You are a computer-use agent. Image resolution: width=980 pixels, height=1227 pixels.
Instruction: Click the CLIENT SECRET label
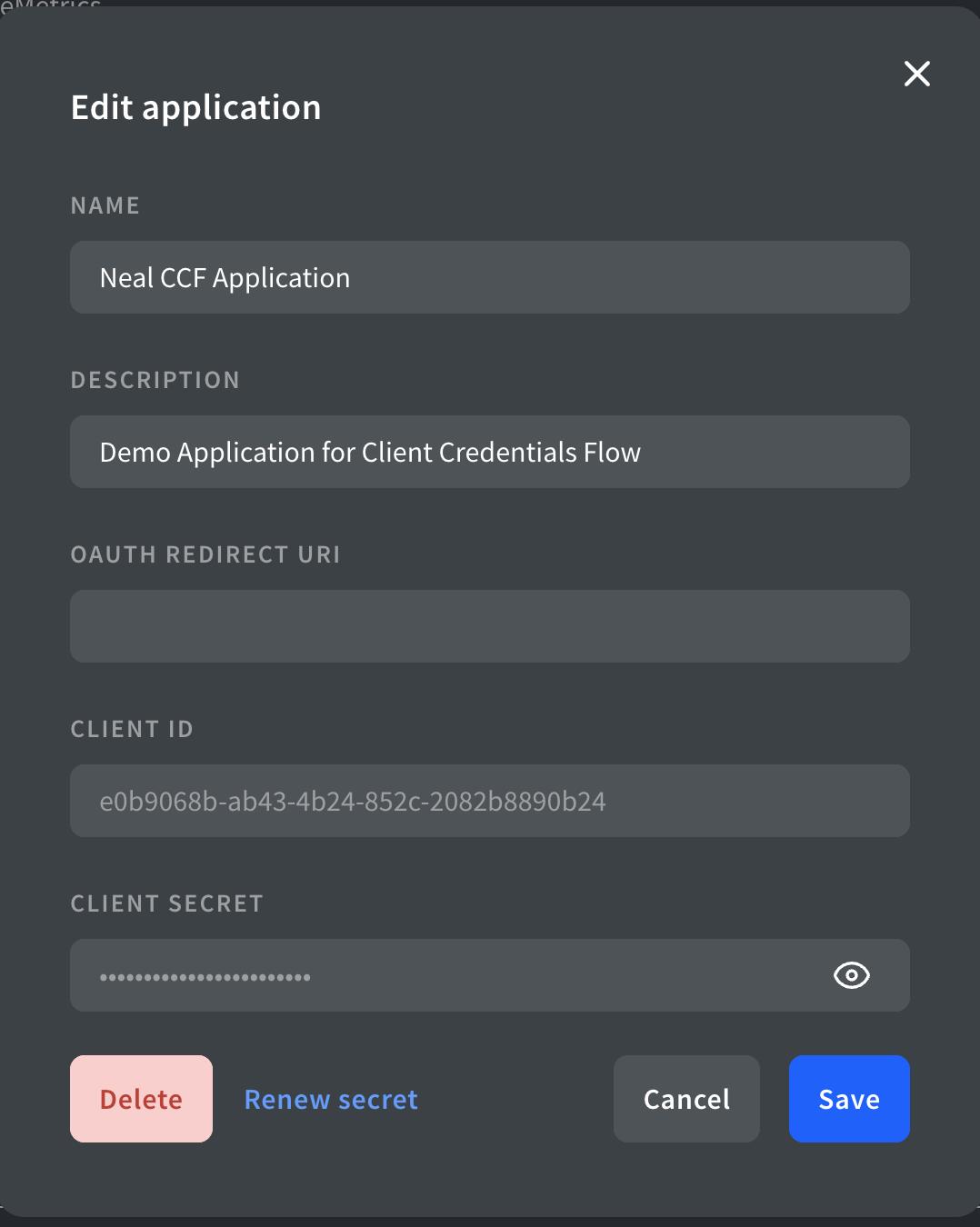tap(167, 903)
